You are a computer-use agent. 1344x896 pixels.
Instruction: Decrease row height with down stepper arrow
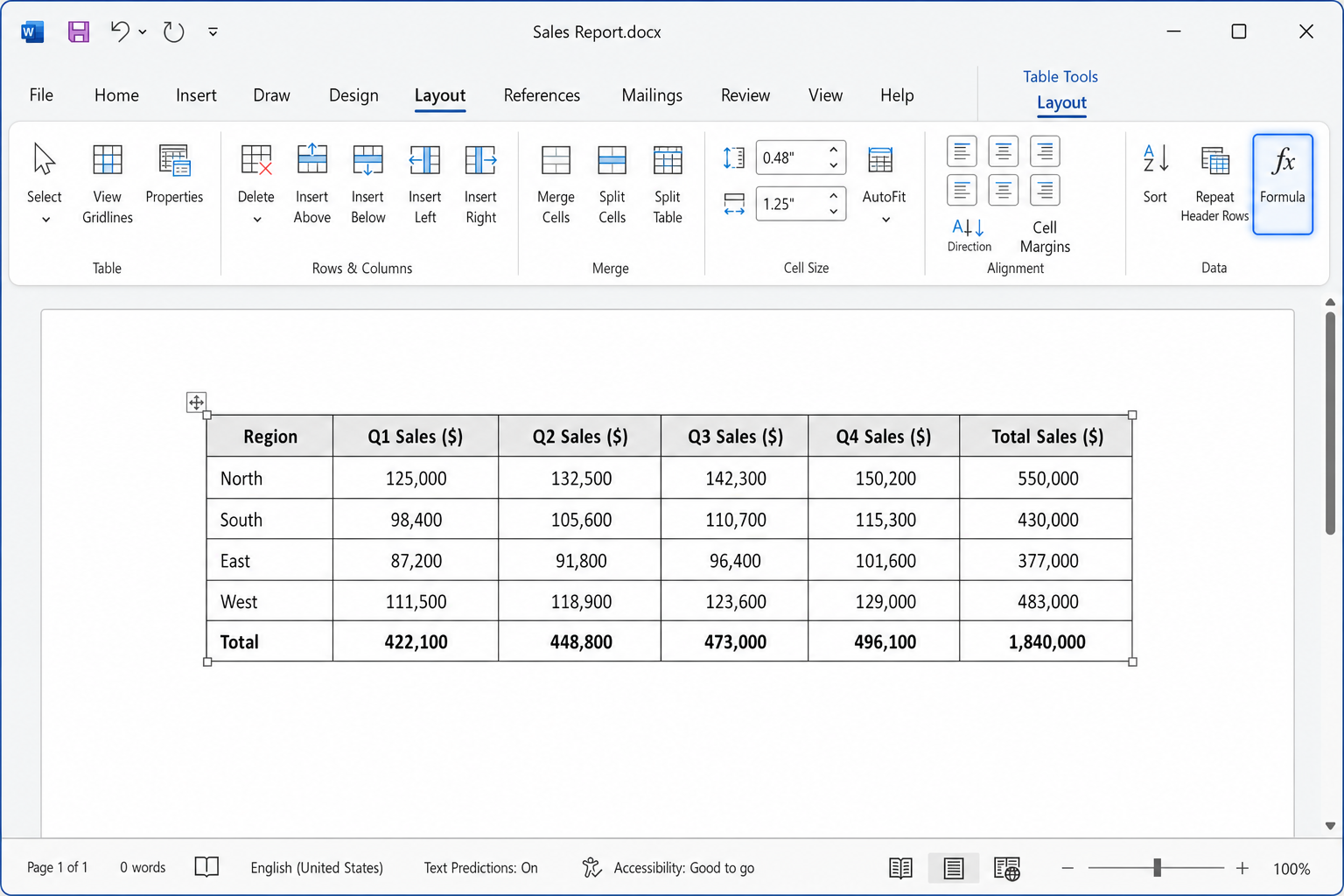[834, 165]
